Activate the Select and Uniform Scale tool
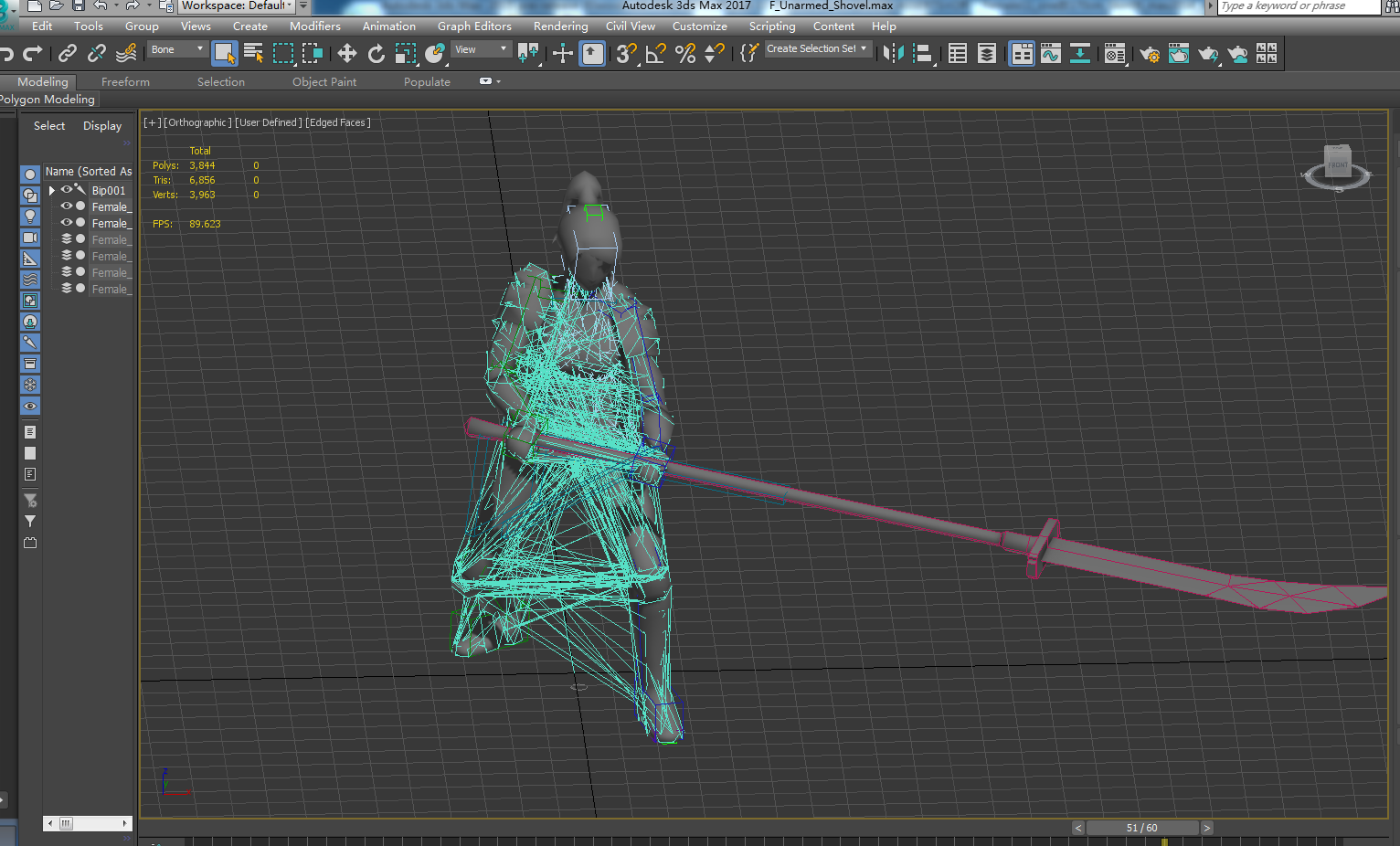The image size is (1400, 846). click(x=406, y=54)
